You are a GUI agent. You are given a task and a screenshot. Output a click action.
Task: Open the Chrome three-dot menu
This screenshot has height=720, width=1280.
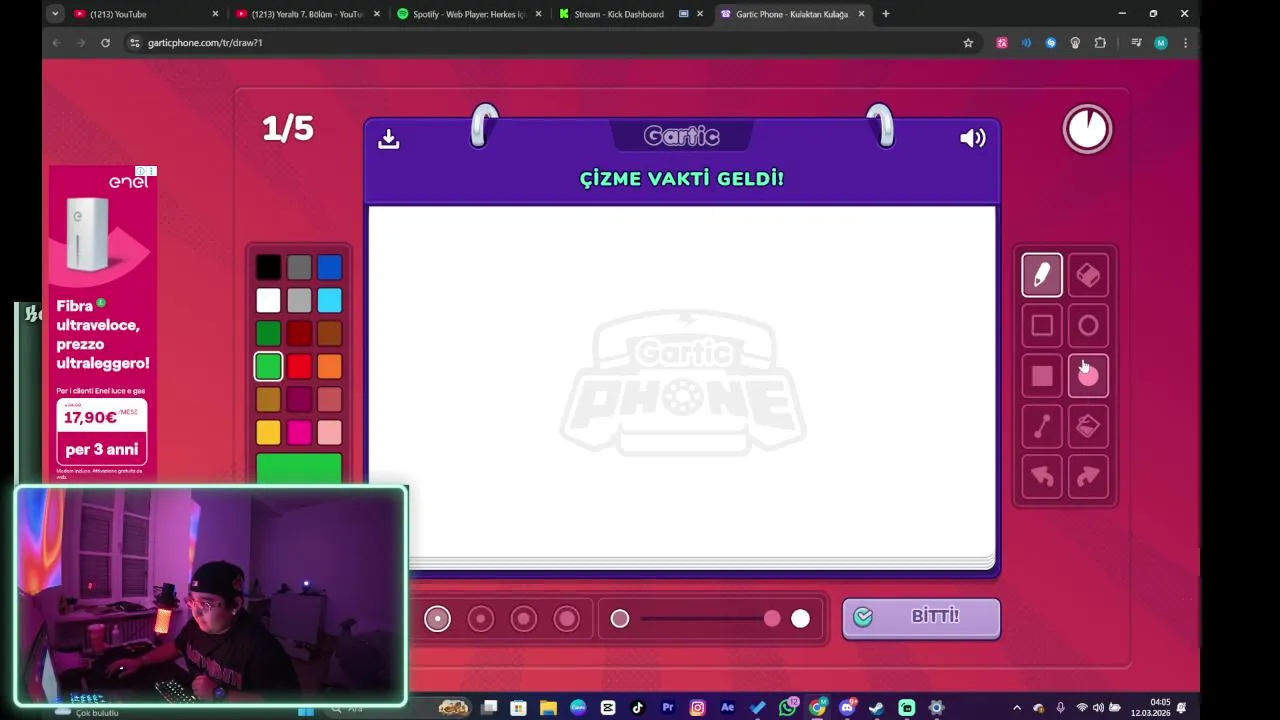pyautogui.click(x=1185, y=43)
